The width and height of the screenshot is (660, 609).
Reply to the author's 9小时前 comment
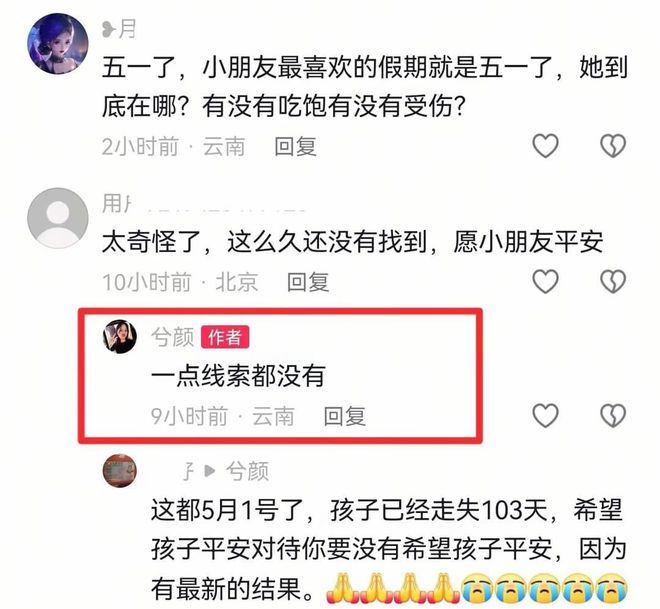[344, 416]
